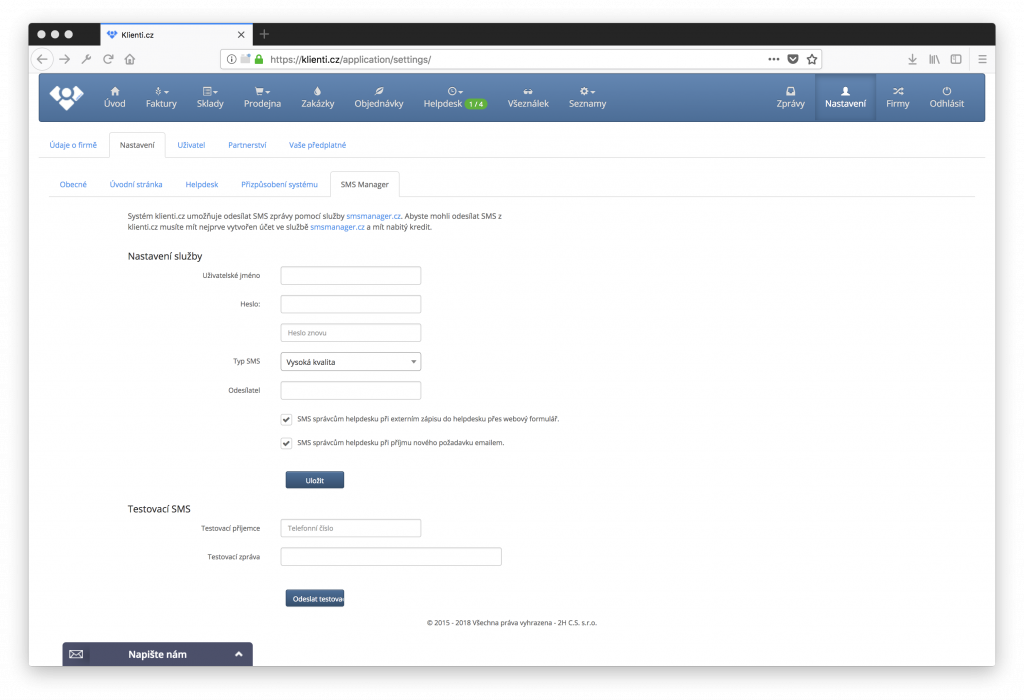Switch to the Údaje o firmě tab
Image resolution: width=1024 pixels, height=700 pixels.
coord(73,145)
